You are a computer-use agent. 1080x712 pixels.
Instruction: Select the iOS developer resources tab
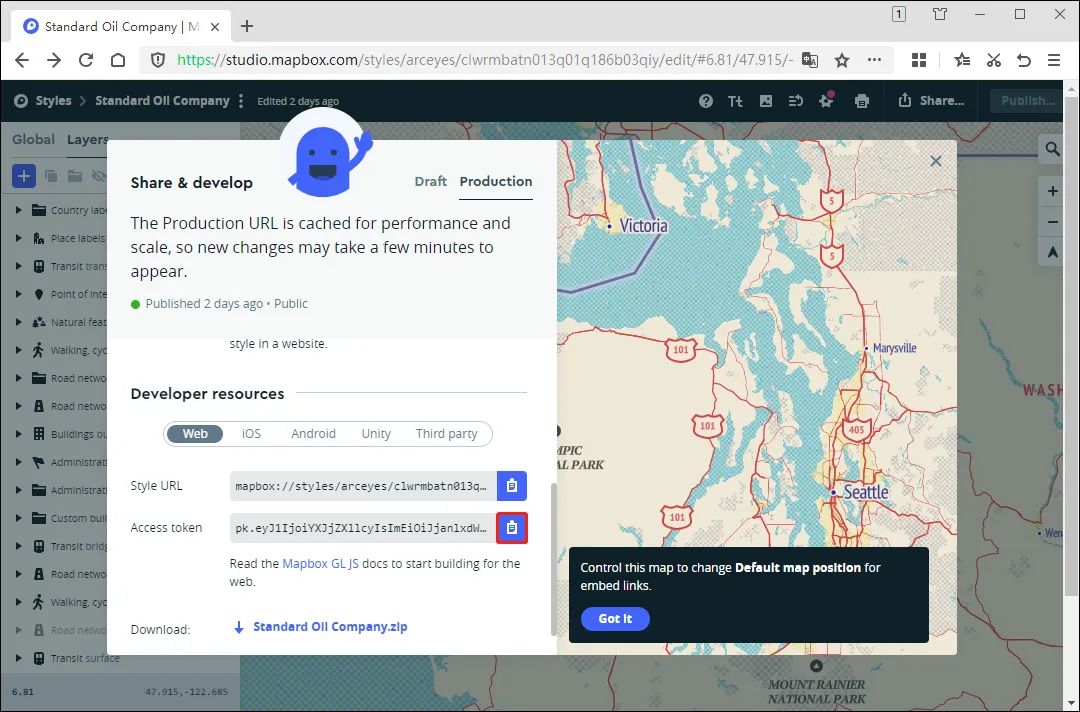(x=250, y=433)
